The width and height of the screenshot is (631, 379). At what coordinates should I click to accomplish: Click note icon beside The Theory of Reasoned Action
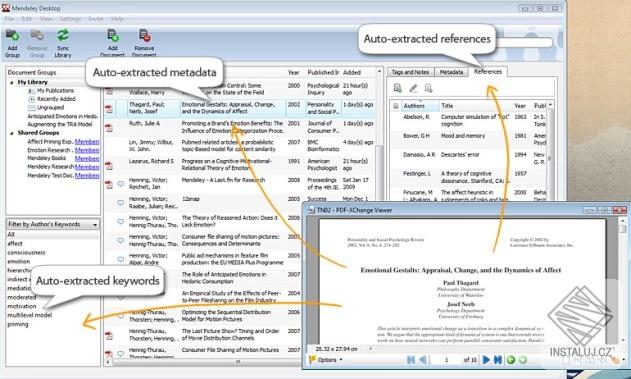click(120, 222)
